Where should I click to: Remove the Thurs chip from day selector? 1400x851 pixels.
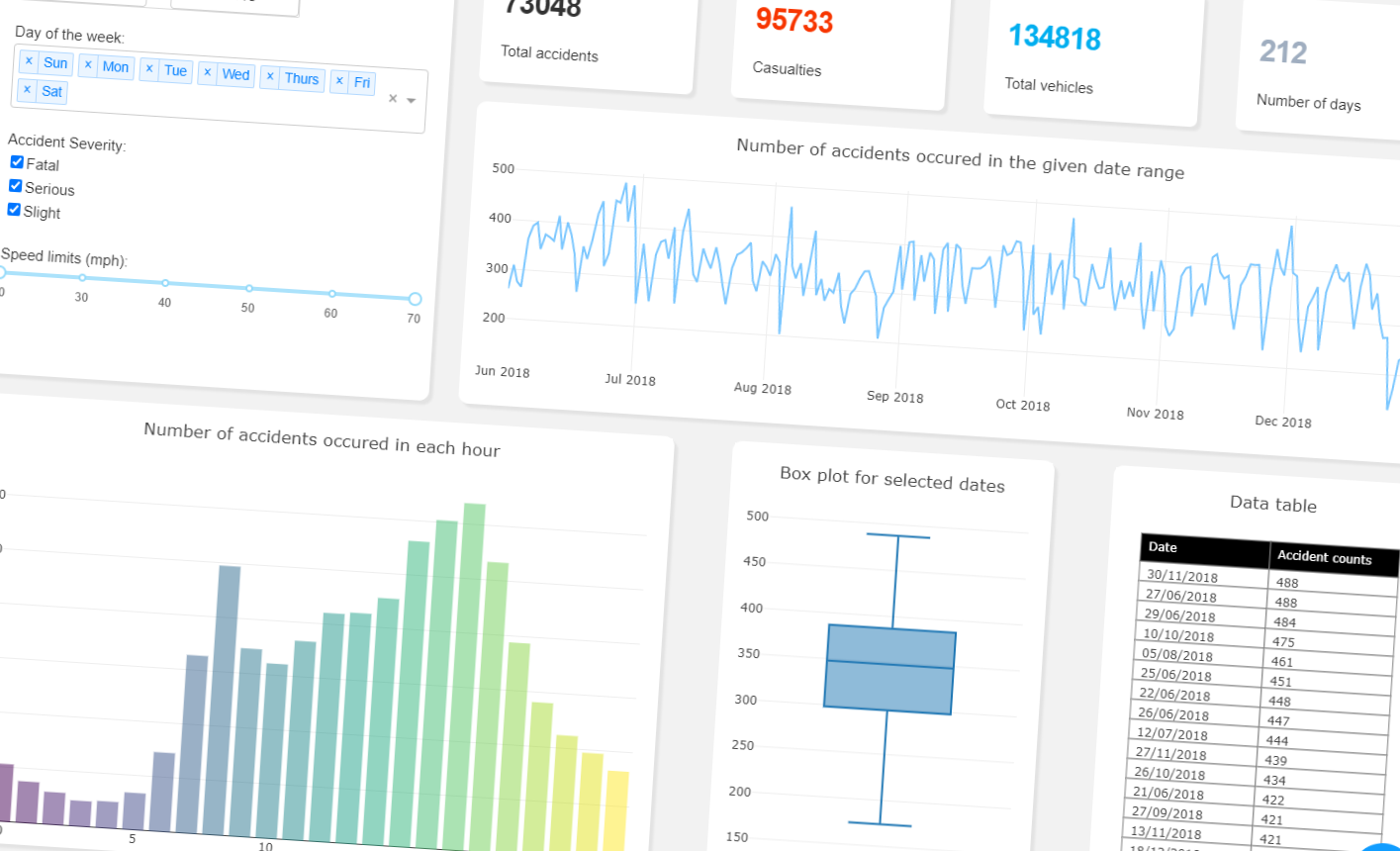(x=270, y=76)
